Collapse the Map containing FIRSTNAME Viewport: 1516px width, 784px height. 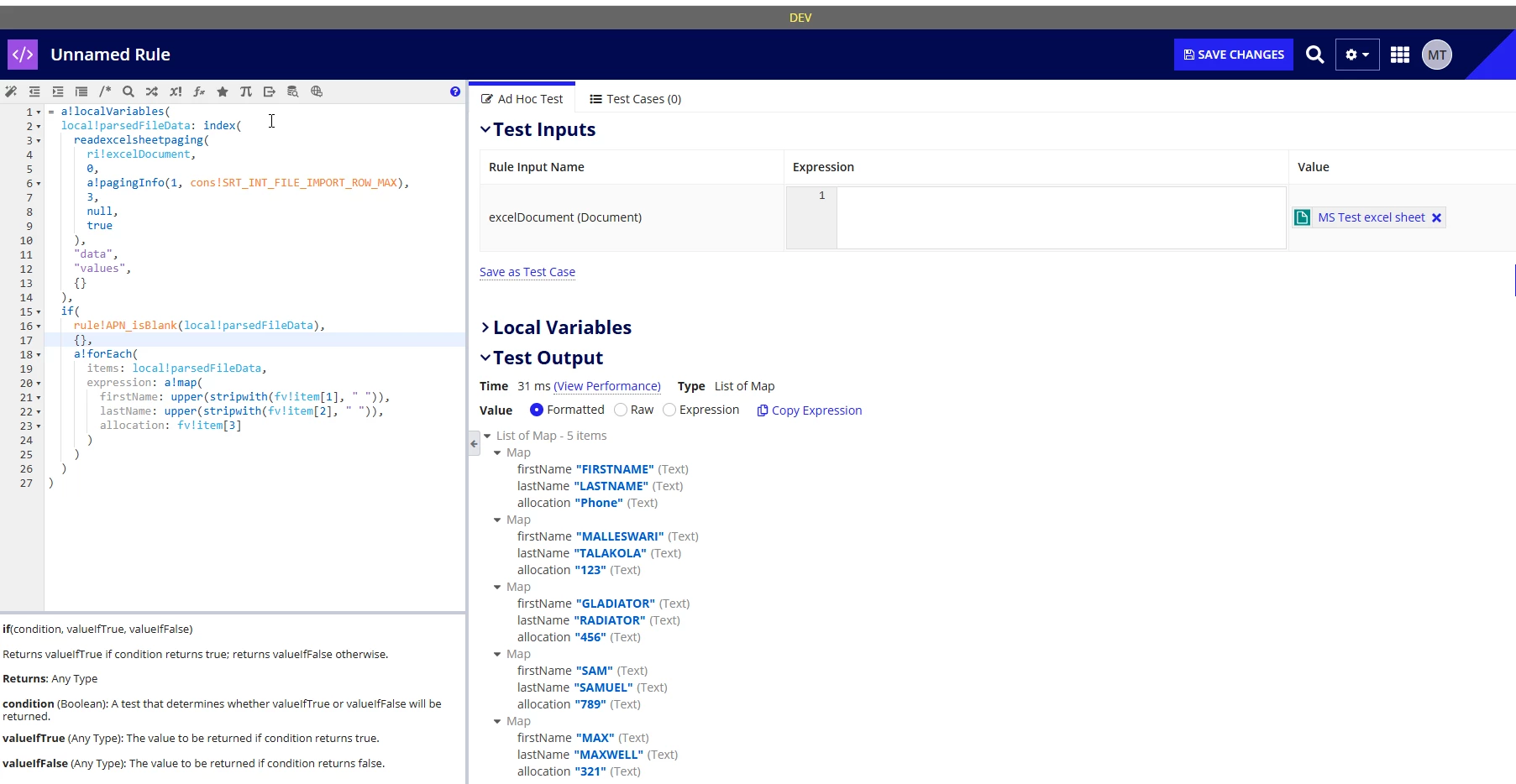tap(497, 452)
